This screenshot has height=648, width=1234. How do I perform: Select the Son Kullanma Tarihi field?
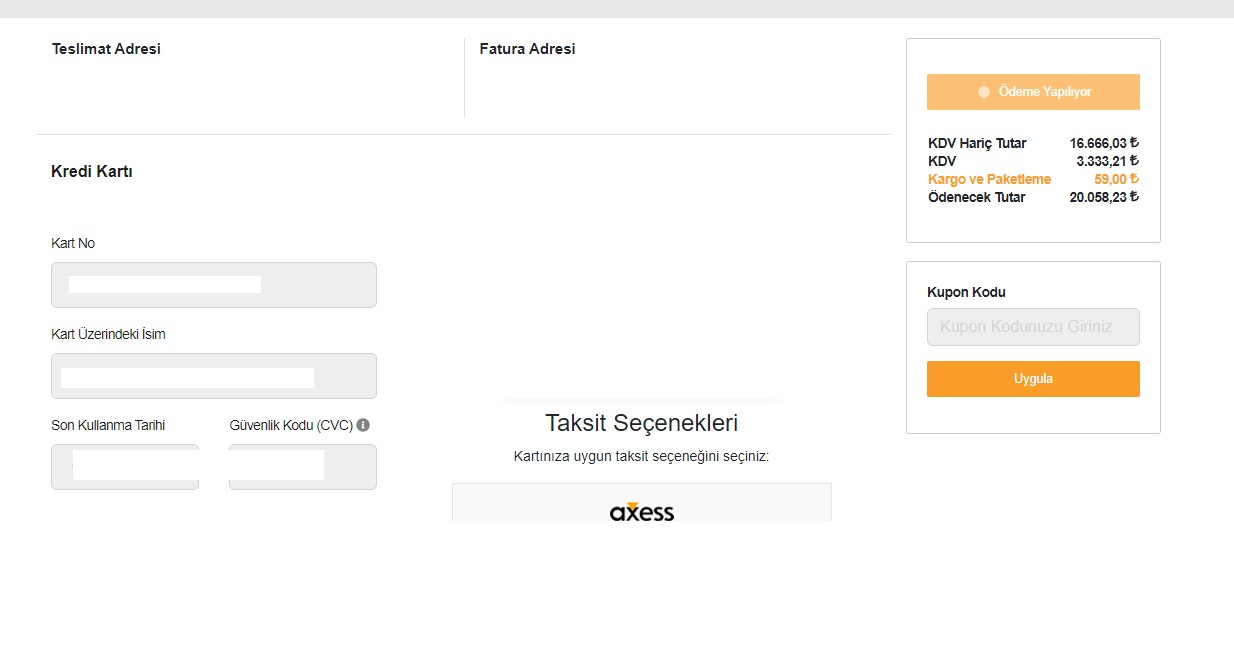point(125,467)
